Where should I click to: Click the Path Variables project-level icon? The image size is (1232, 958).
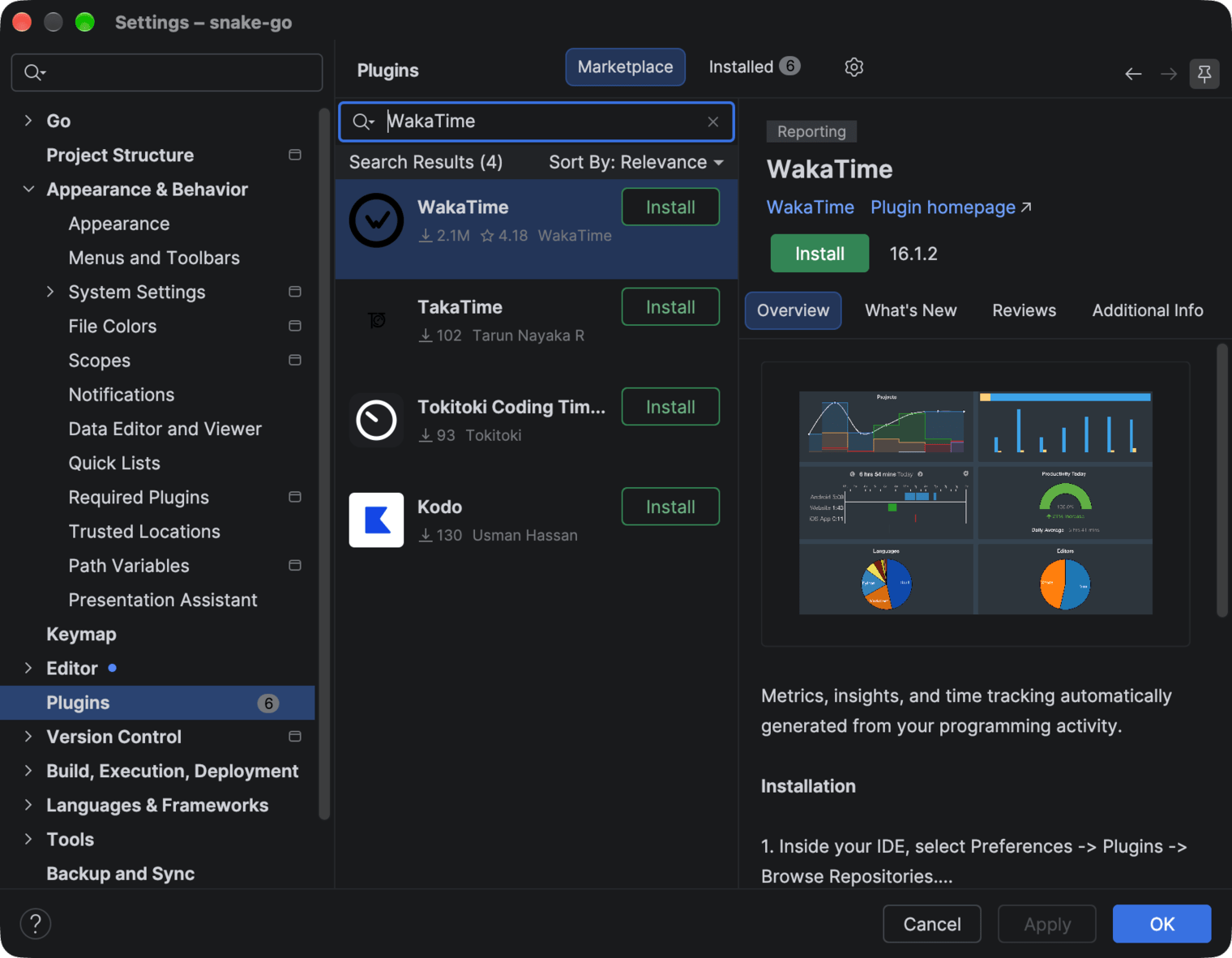click(x=295, y=566)
